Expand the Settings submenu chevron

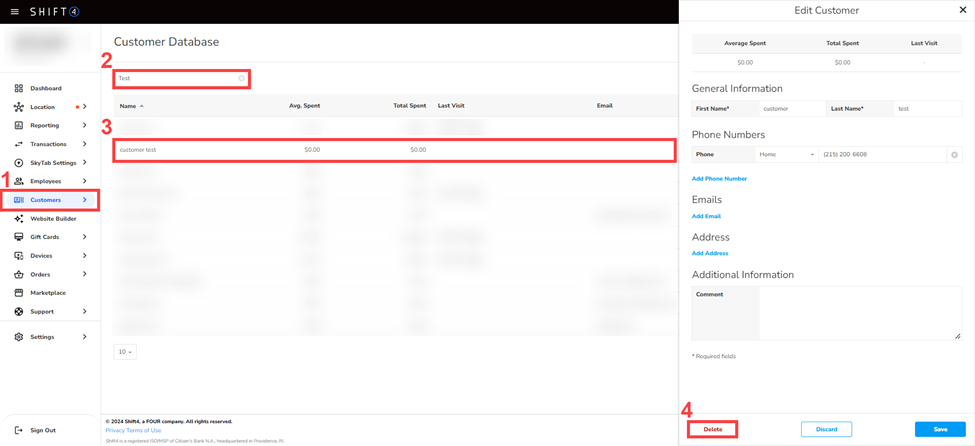(x=85, y=337)
